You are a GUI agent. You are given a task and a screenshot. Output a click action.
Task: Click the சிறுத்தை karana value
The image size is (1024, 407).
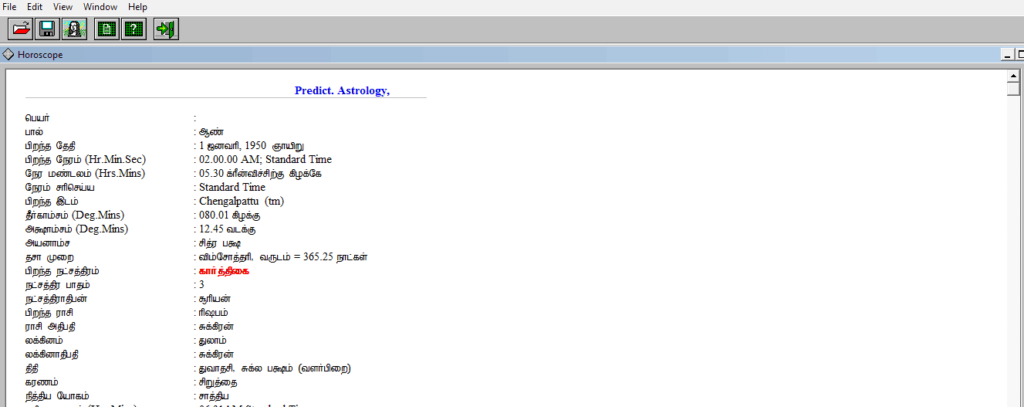[218, 382]
